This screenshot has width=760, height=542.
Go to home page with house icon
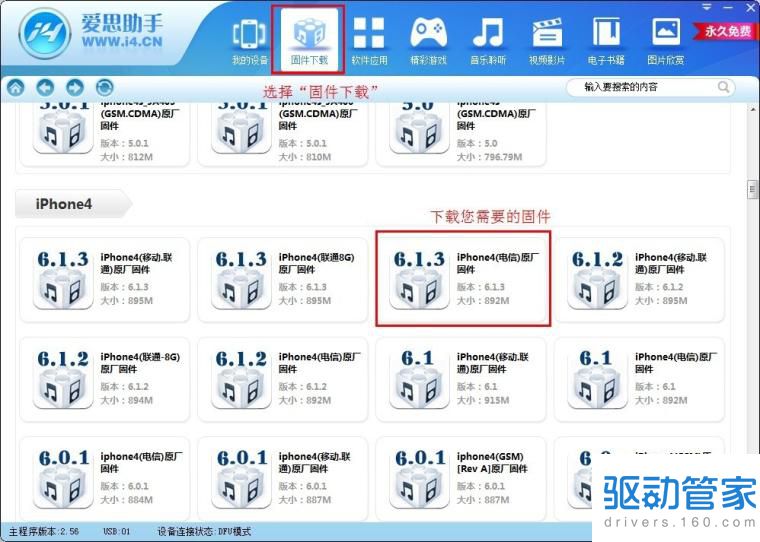coord(16,88)
